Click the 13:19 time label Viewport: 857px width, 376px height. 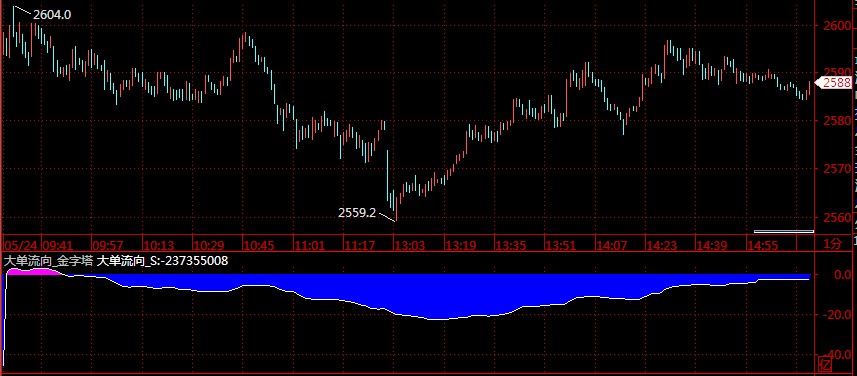[x=460, y=244]
